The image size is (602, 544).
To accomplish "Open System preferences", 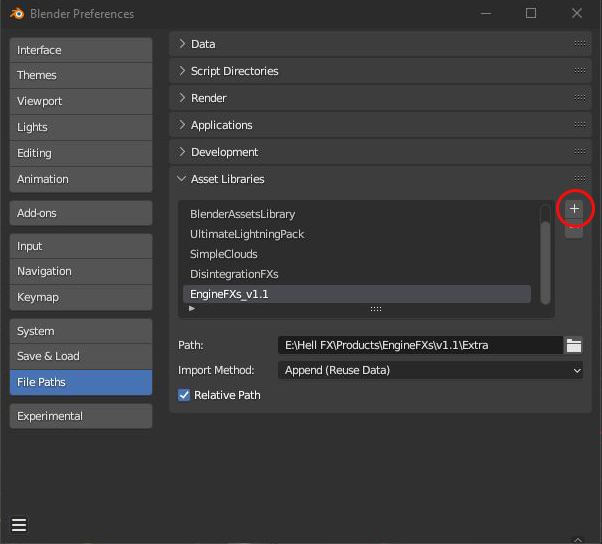I will (x=81, y=331).
